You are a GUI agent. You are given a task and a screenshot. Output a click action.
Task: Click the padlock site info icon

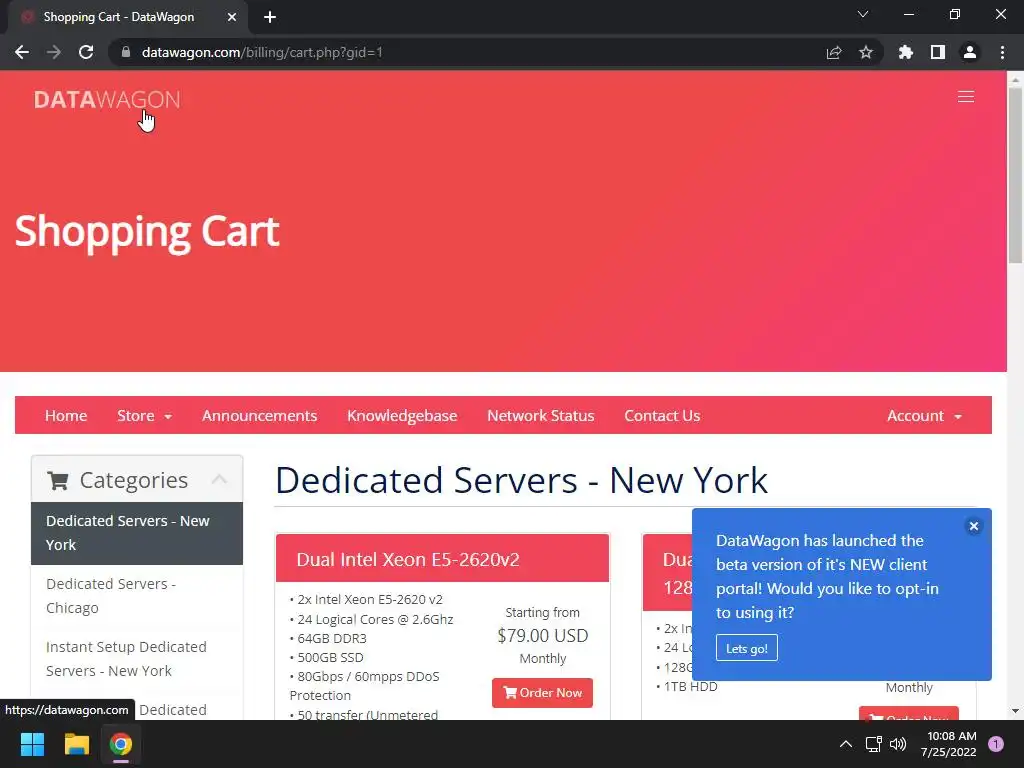click(x=126, y=52)
